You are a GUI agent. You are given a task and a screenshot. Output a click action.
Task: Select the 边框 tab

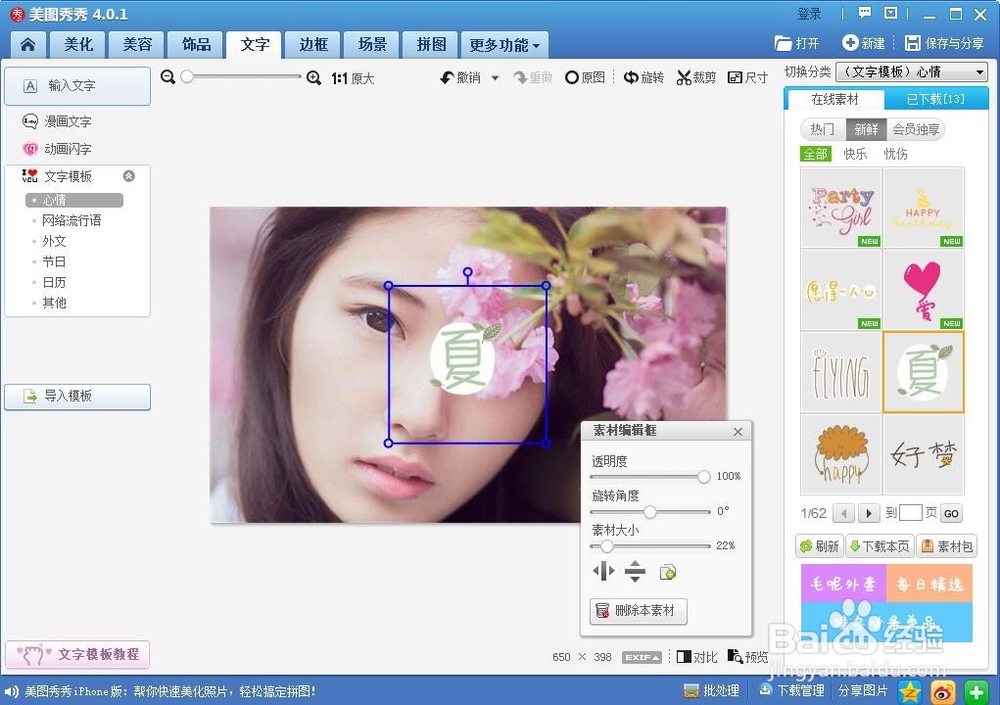click(313, 45)
